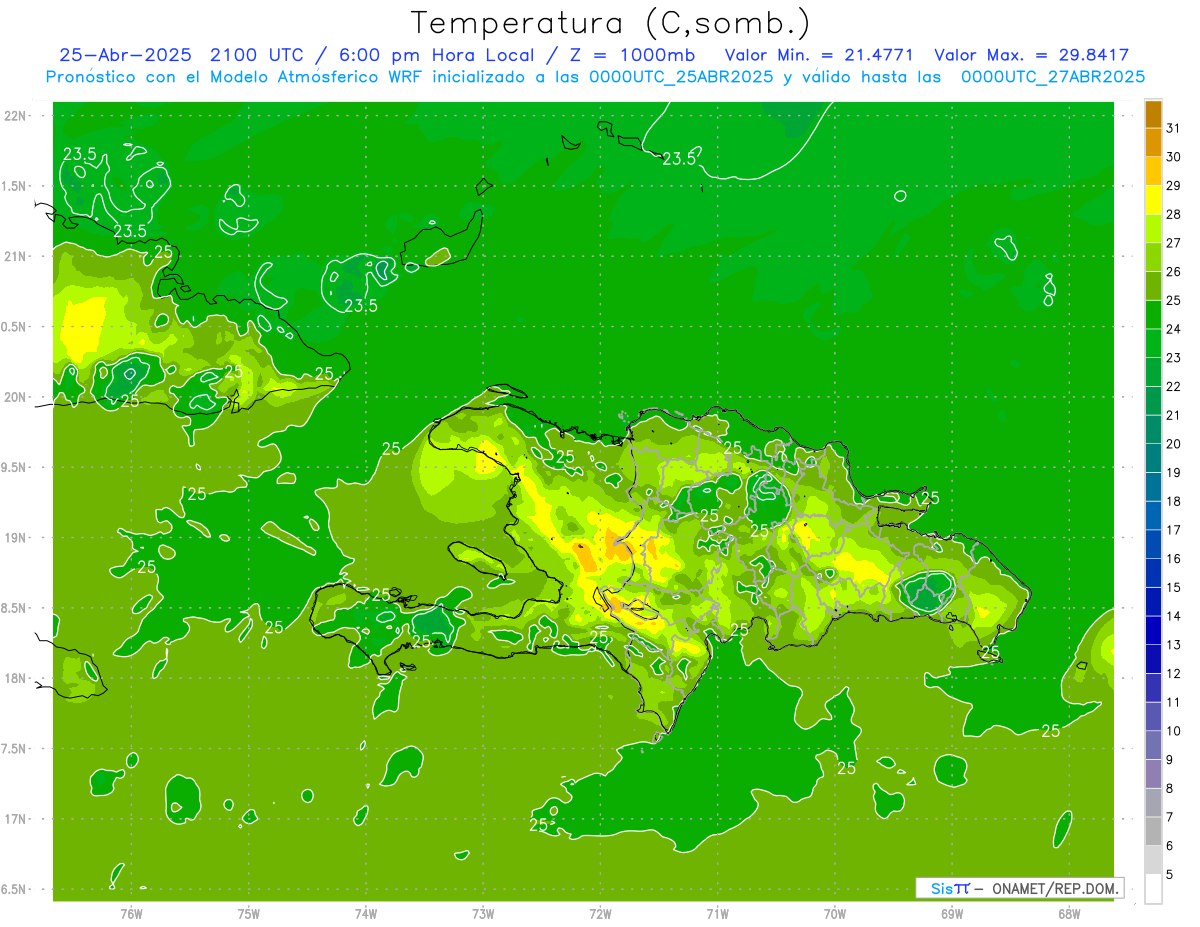Screen dimensions: 1200x927
Task: Click the "20N" latitude axis label
Action: click(x=15, y=397)
